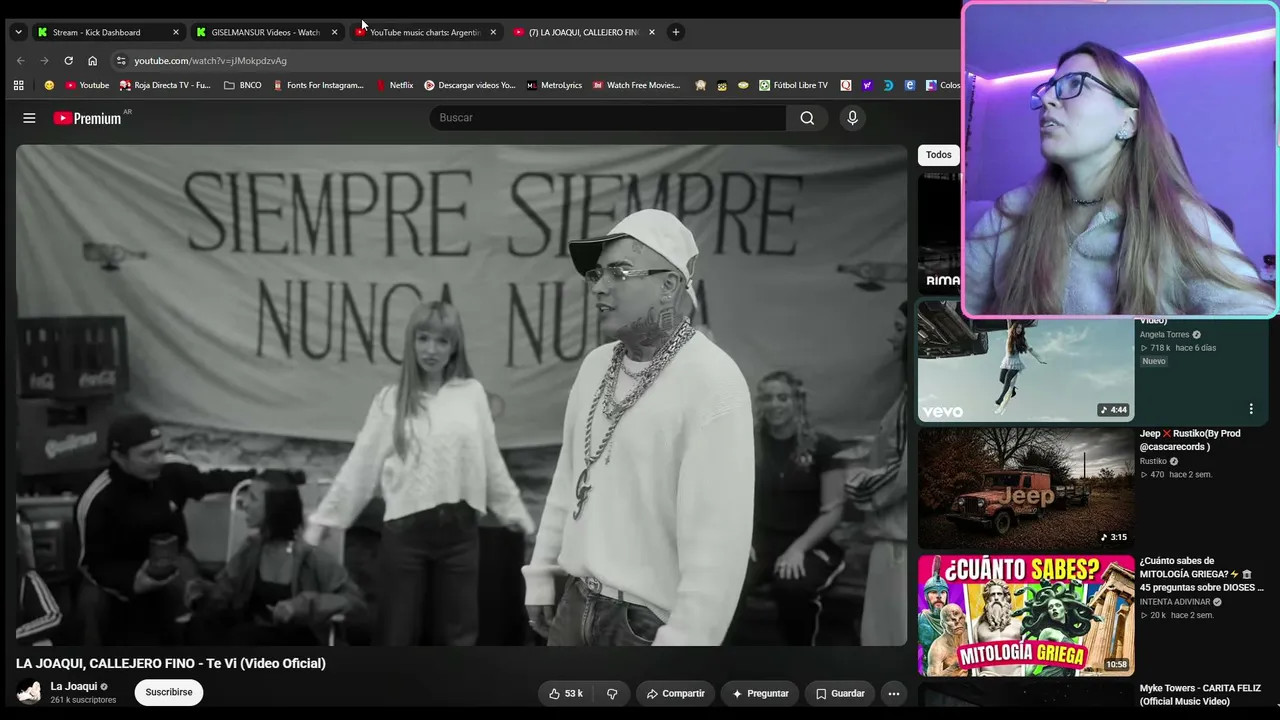
Task: Switch to YouTube music charts tab
Action: click(x=426, y=32)
